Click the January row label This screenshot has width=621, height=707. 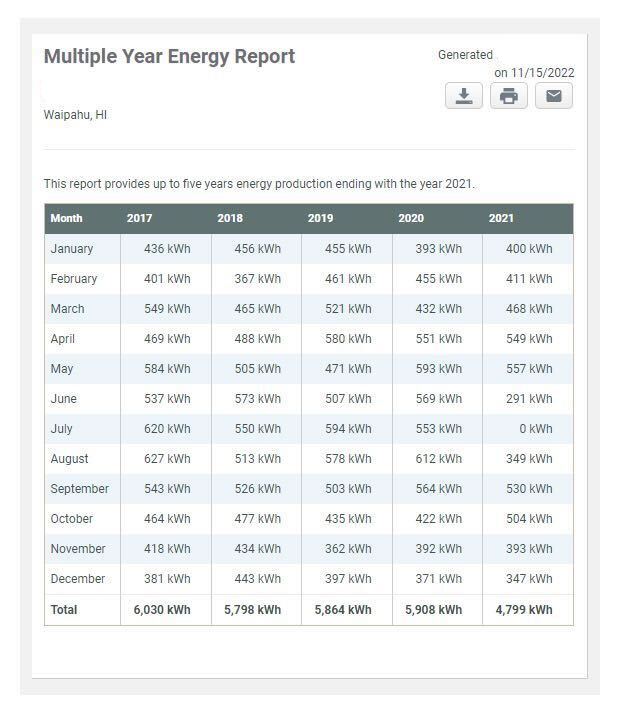pos(72,249)
